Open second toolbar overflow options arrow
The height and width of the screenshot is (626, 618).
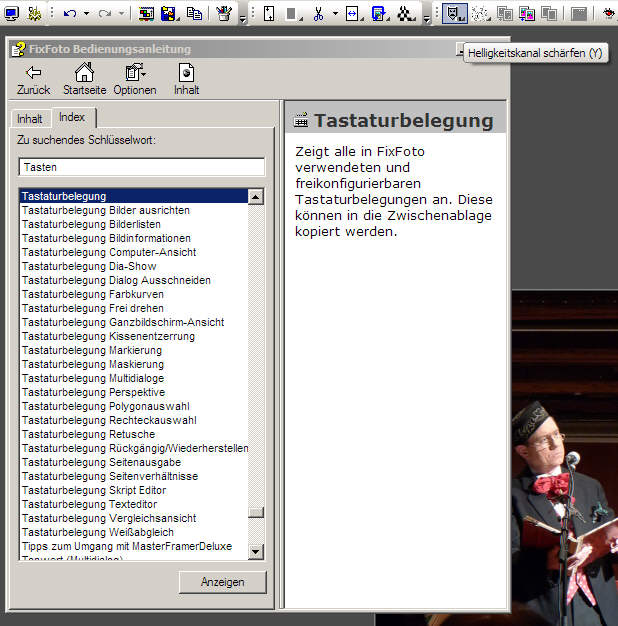coord(427,19)
